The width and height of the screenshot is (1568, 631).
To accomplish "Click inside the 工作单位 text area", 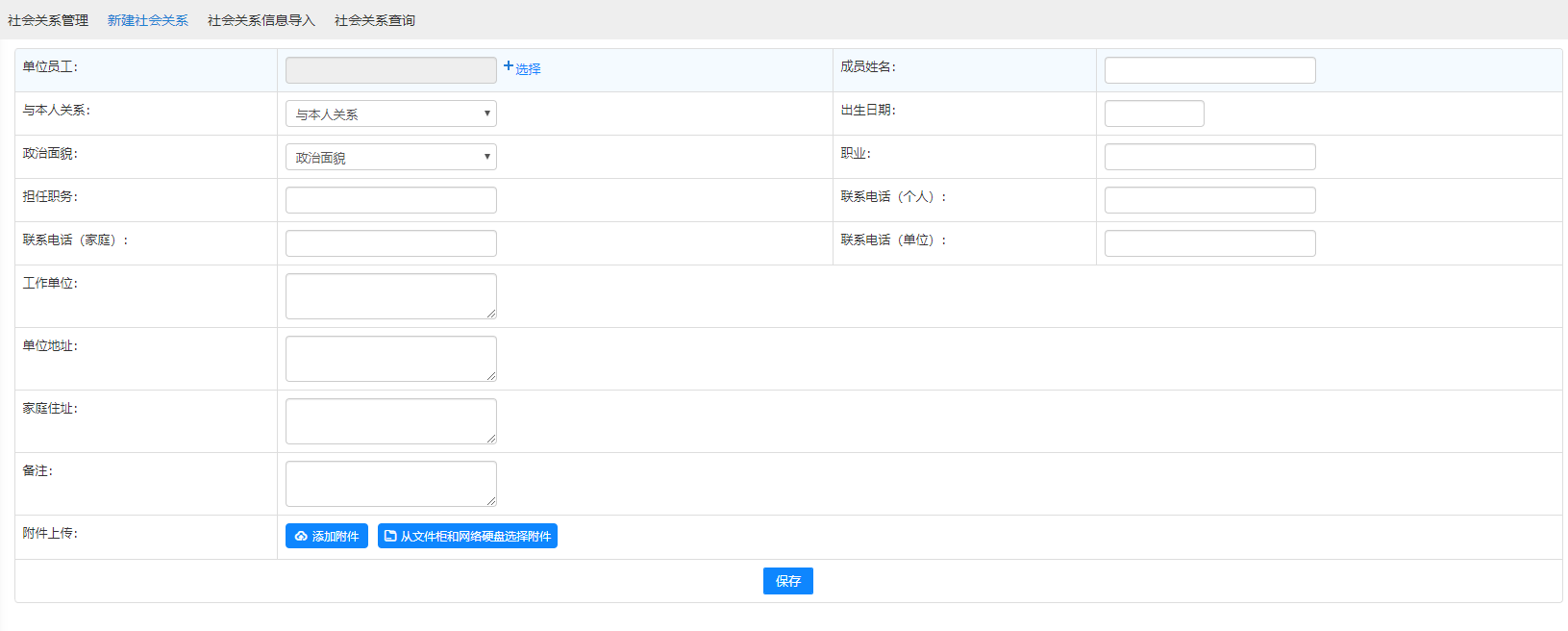I will point(390,296).
